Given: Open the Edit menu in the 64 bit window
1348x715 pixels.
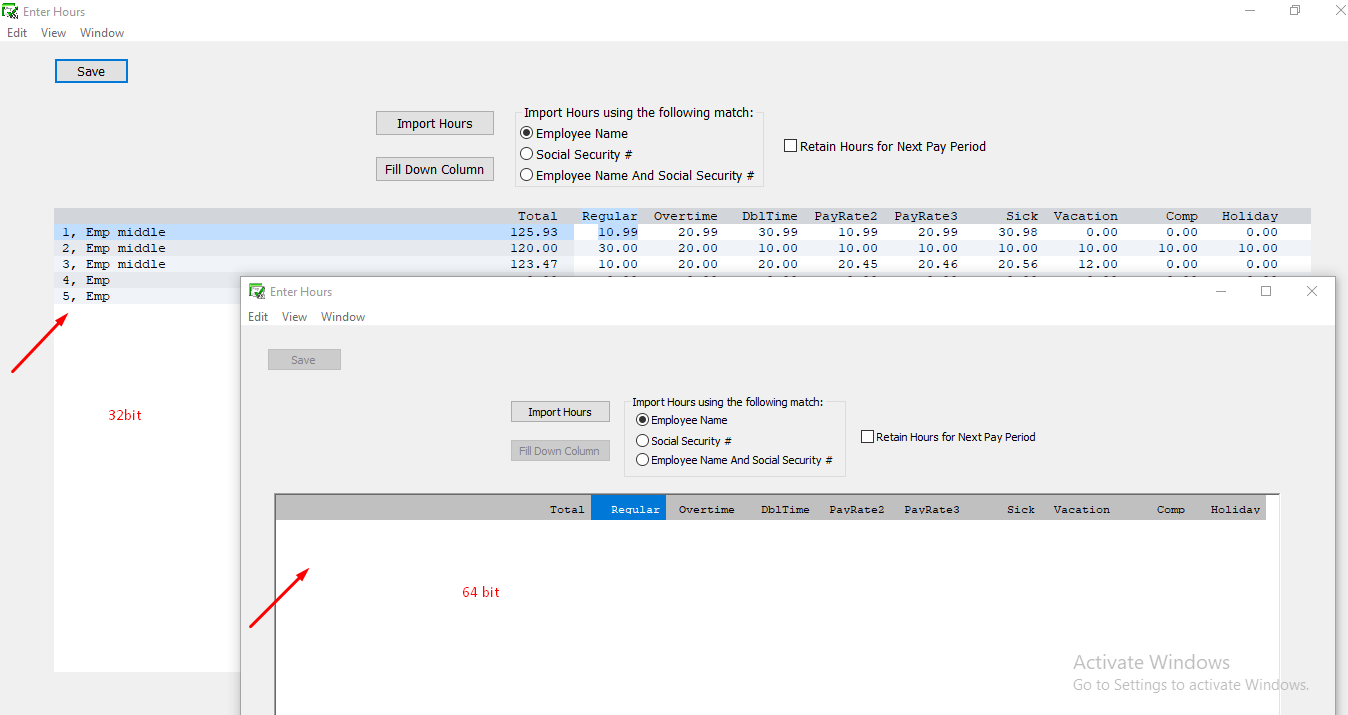Looking at the screenshot, I should [258, 317].
